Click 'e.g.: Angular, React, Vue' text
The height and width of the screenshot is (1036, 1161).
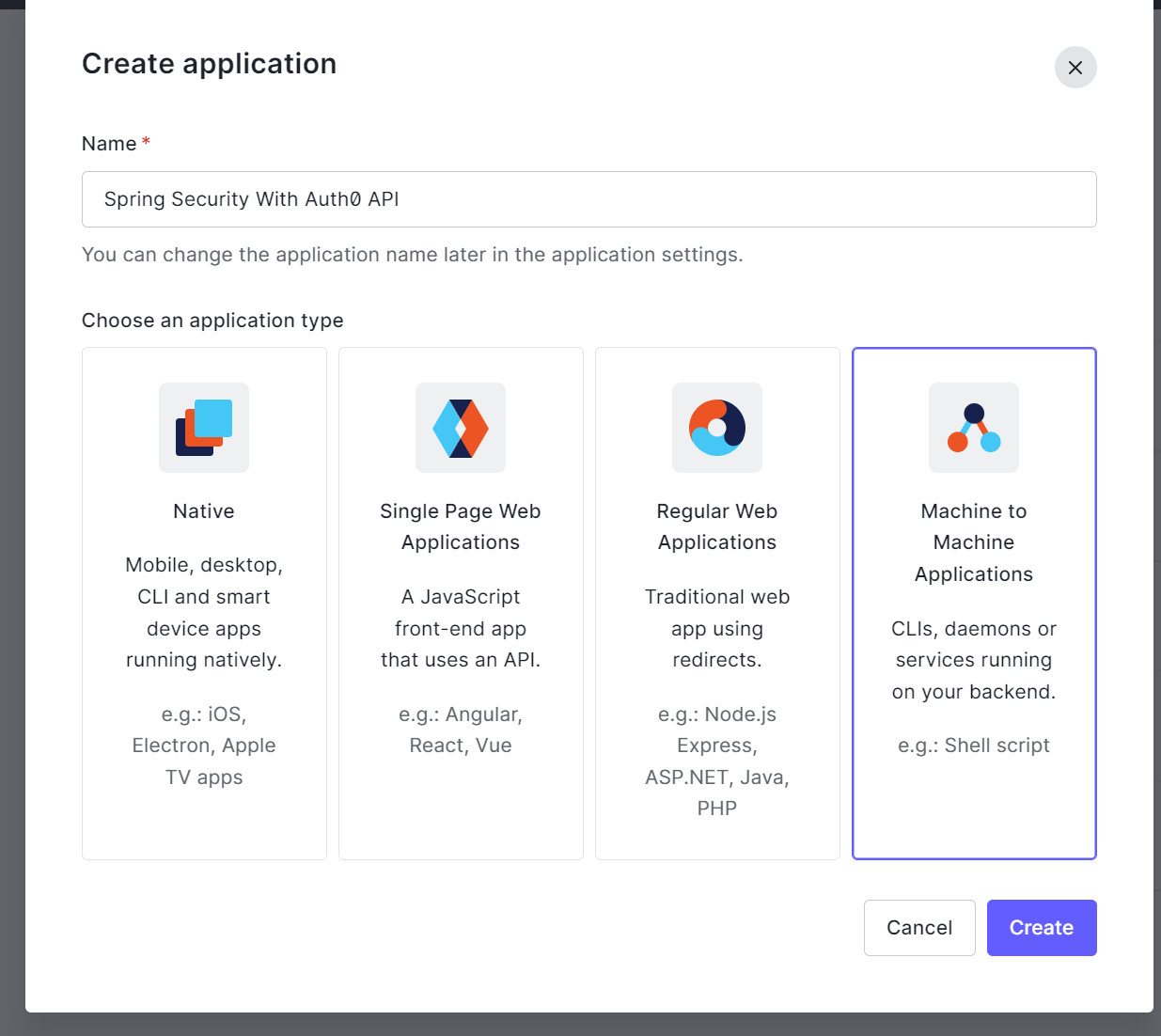pyautogui.click(x=461, y=730)
